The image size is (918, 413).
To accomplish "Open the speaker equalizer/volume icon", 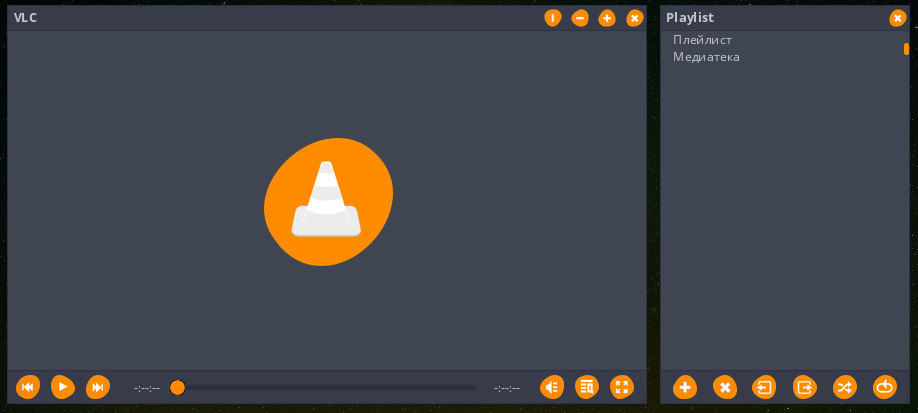I will 552,387.
